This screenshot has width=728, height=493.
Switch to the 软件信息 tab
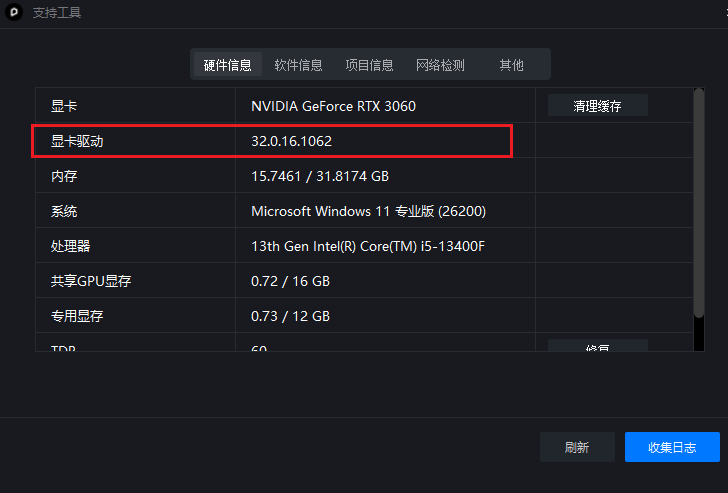click(298, 65)
